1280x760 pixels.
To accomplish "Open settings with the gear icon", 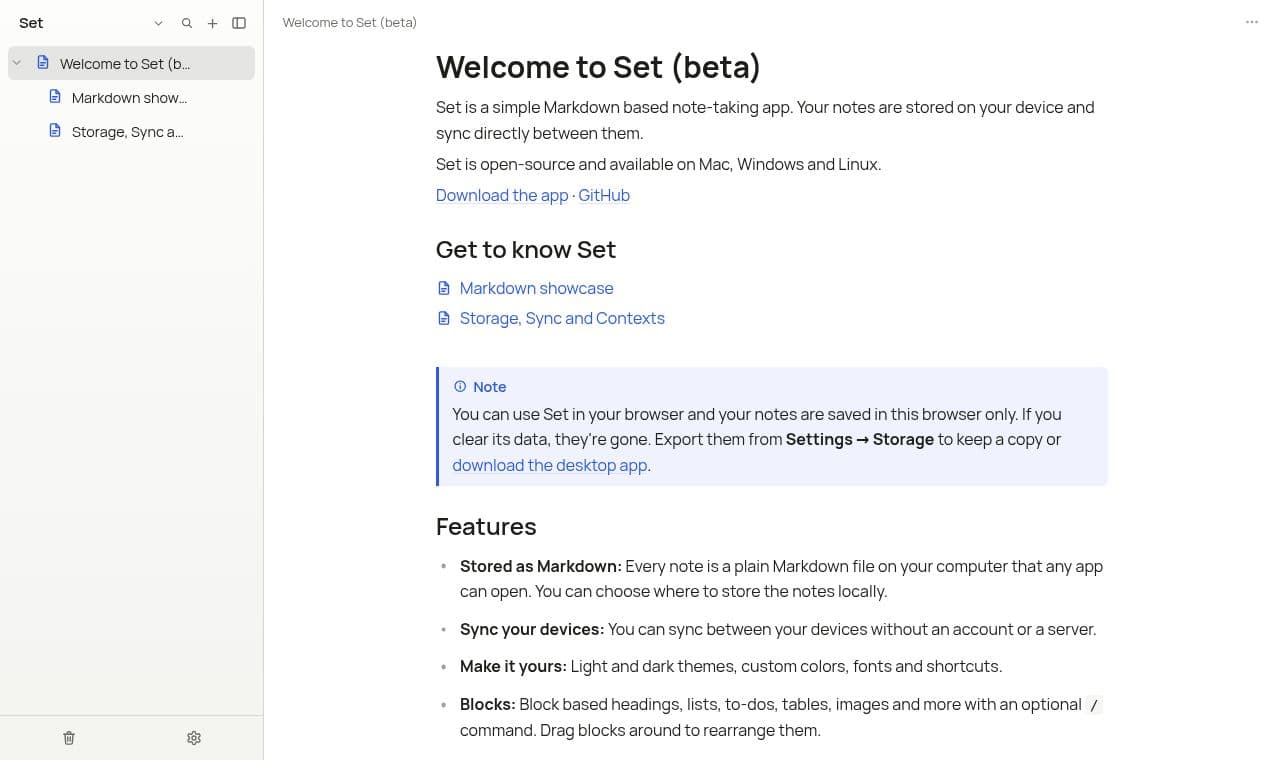I will click(x=194, y=738).
